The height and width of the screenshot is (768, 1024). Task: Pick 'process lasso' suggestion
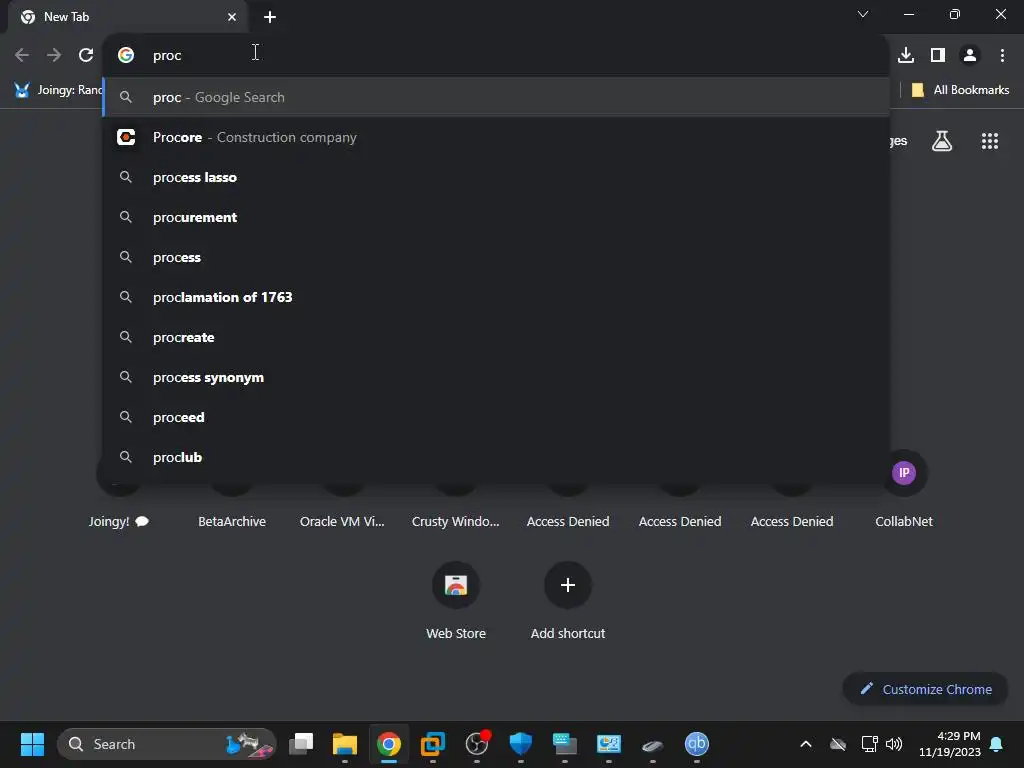point(496,177)
